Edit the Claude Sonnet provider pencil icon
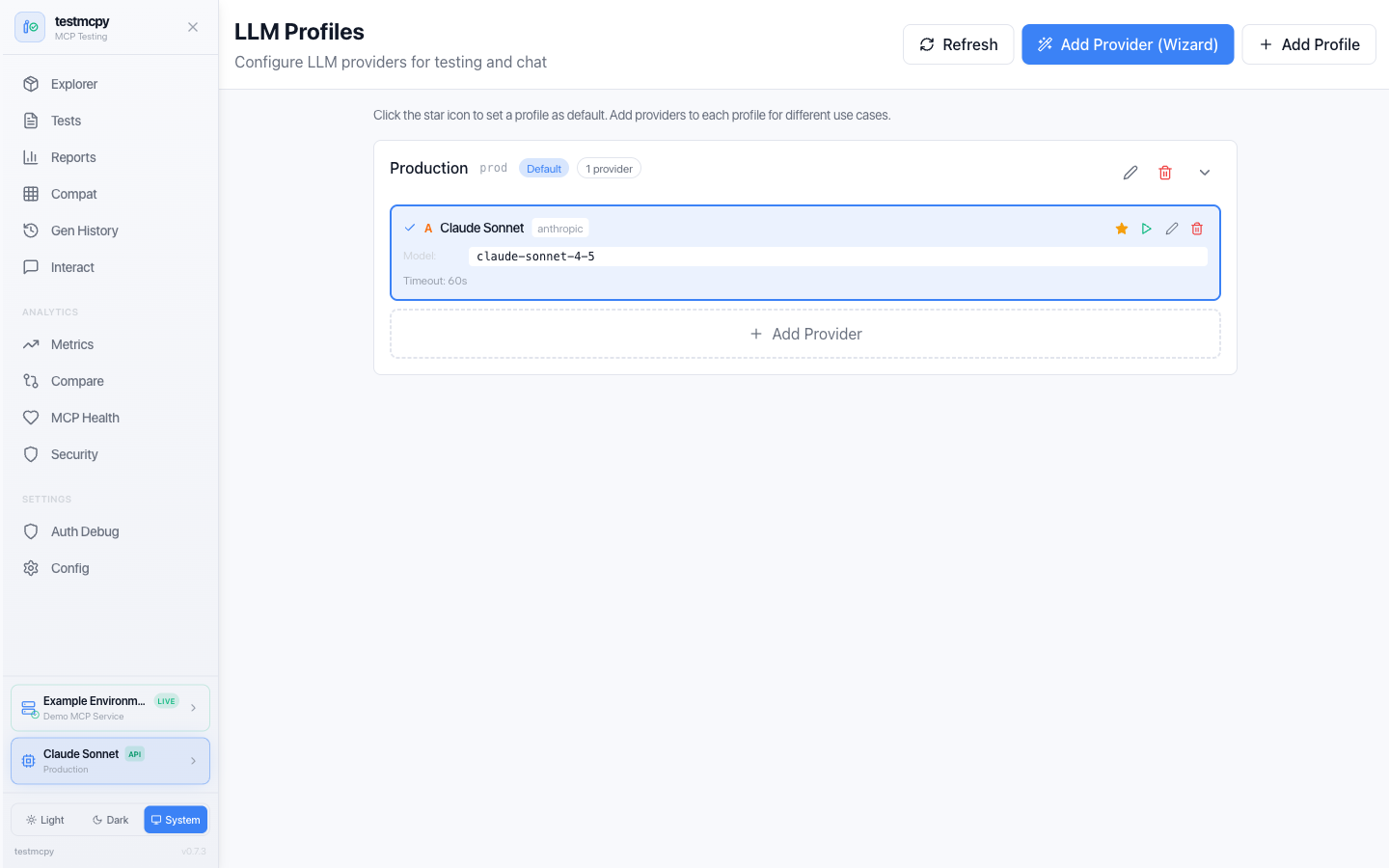 pyautogui.click(x=1172, y=229)
